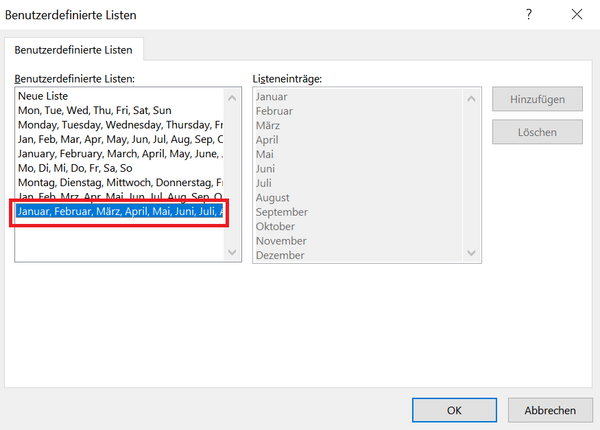Pick the 'January, February, March' list
600x430 pixels.
point(118,154)
